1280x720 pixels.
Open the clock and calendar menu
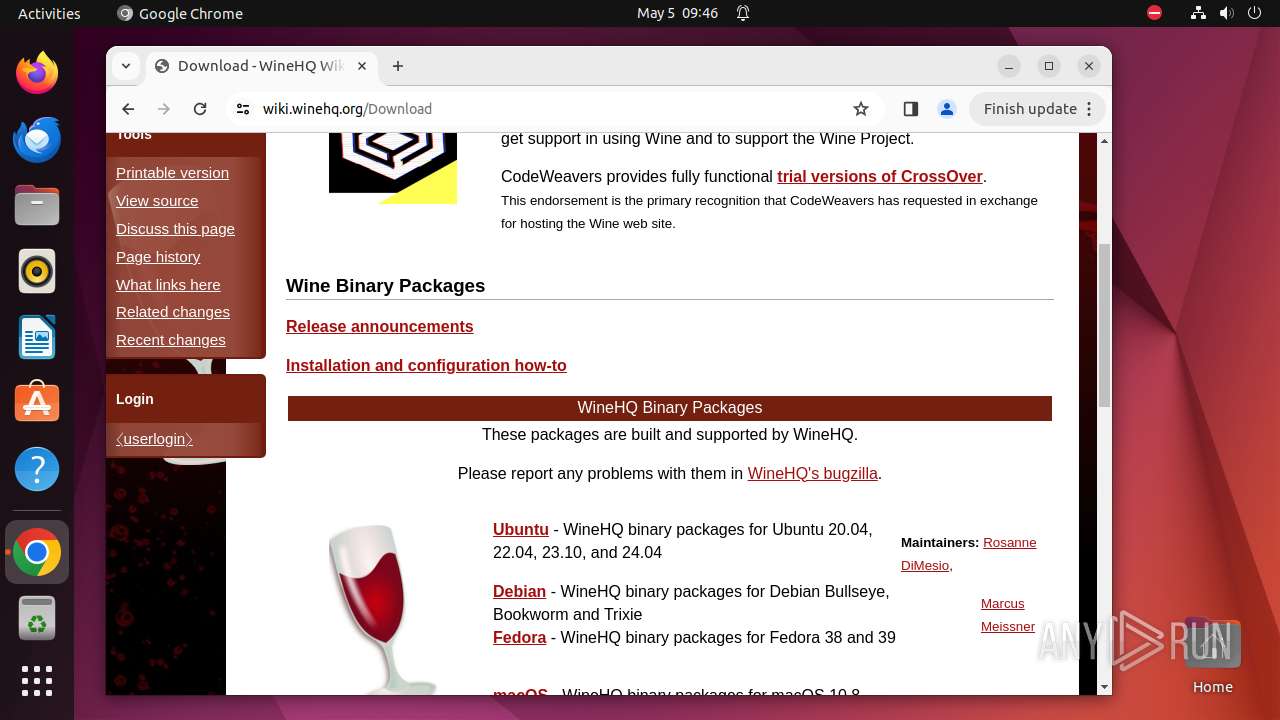click(678, 13)
